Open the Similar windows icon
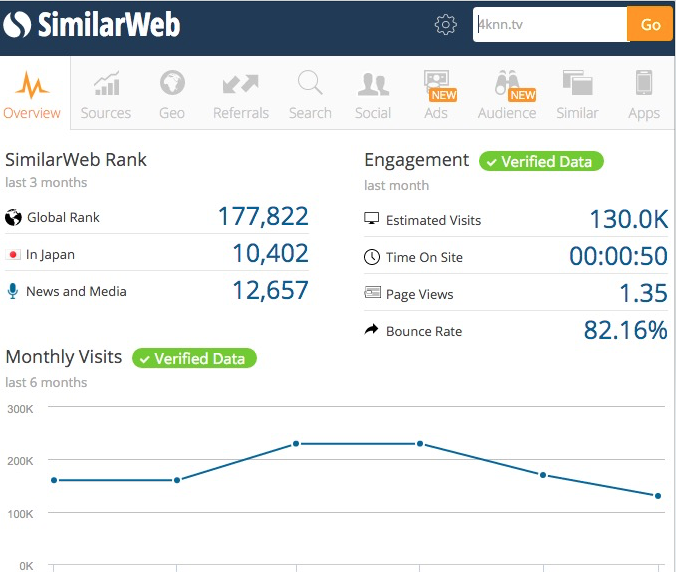 click(x=577, y=82)
